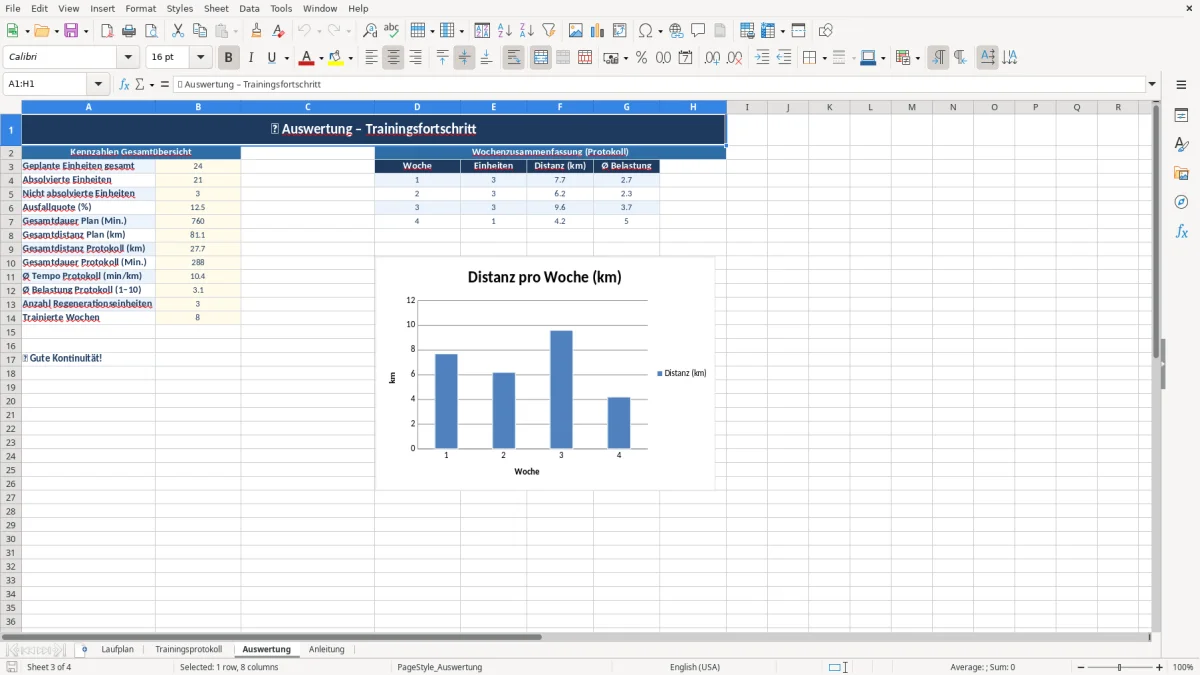Expand the Name Box dropdown
The height and width of the screenshot is (675, 1200).
pyautogui.click(x=98, y=84)
